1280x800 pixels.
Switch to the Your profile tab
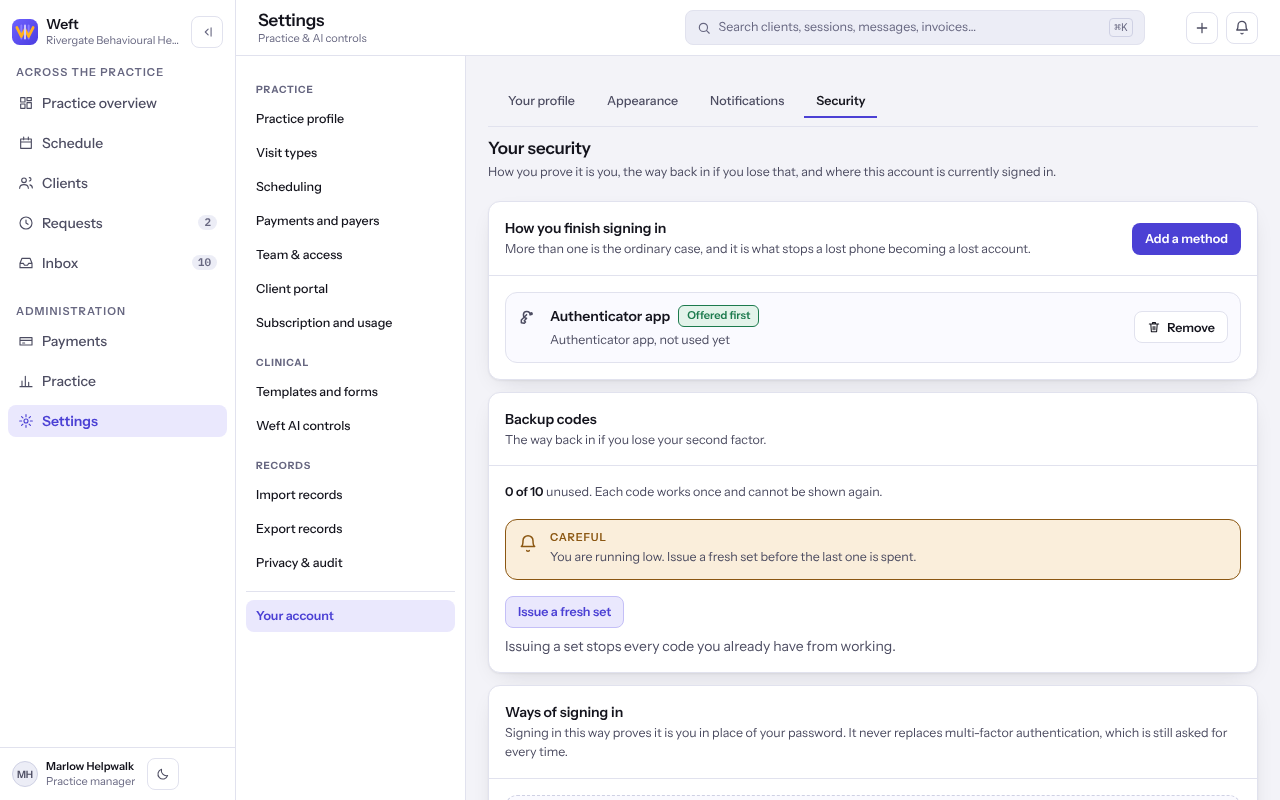click(x=541, y=101)
